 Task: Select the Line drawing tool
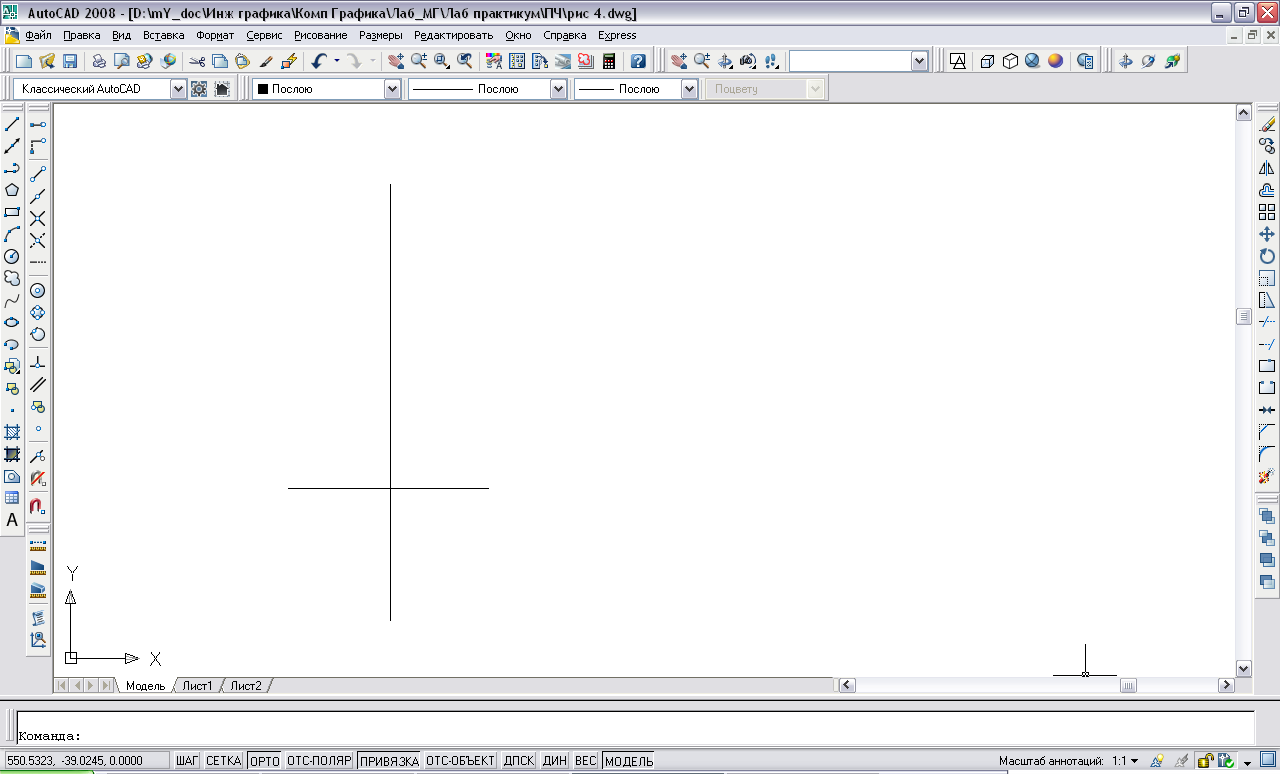[x=12, y=124]
